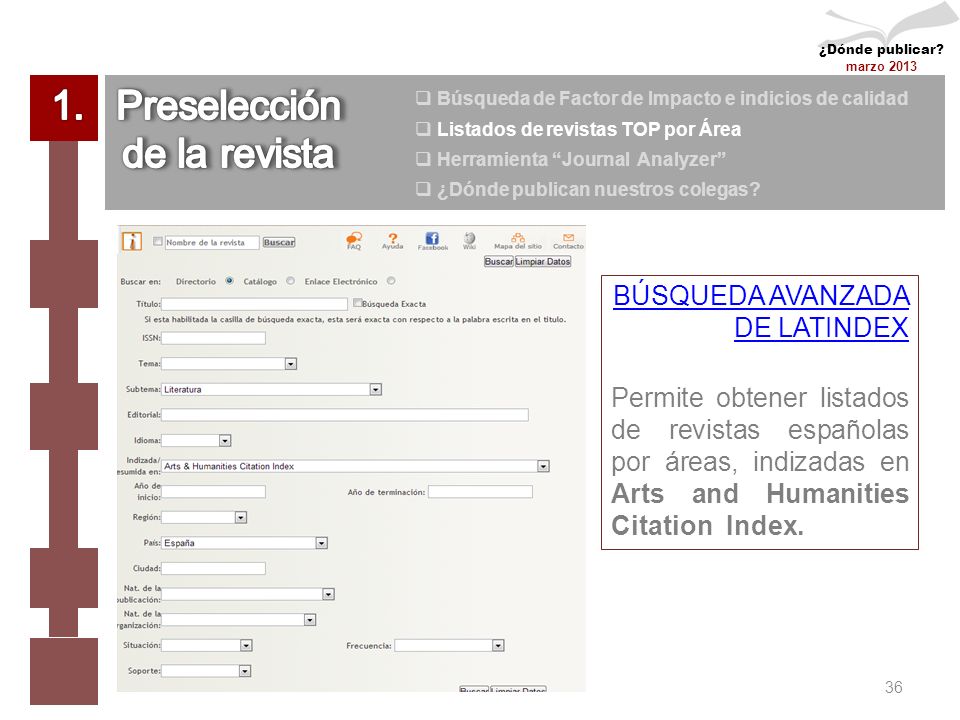Select the Enlace Electrónico radio button
960x720 pixels.
[391, 281]
